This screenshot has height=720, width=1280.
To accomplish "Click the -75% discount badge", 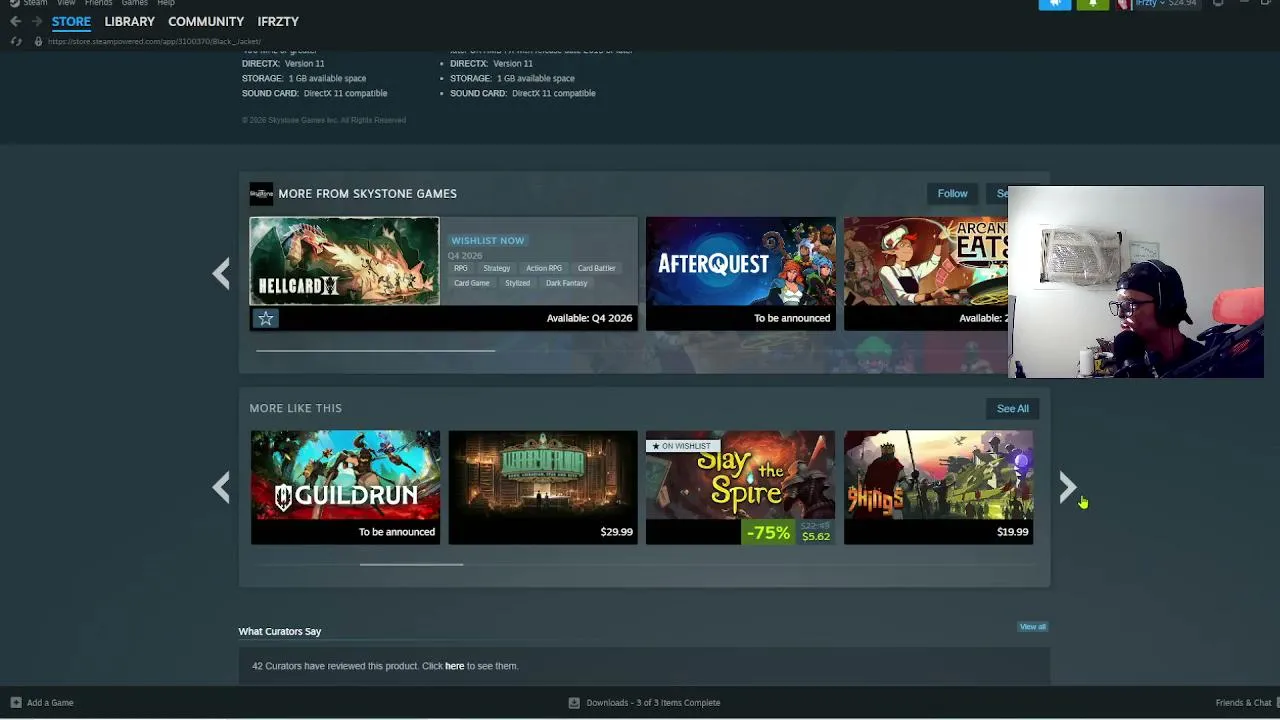I will pos(767,532).
